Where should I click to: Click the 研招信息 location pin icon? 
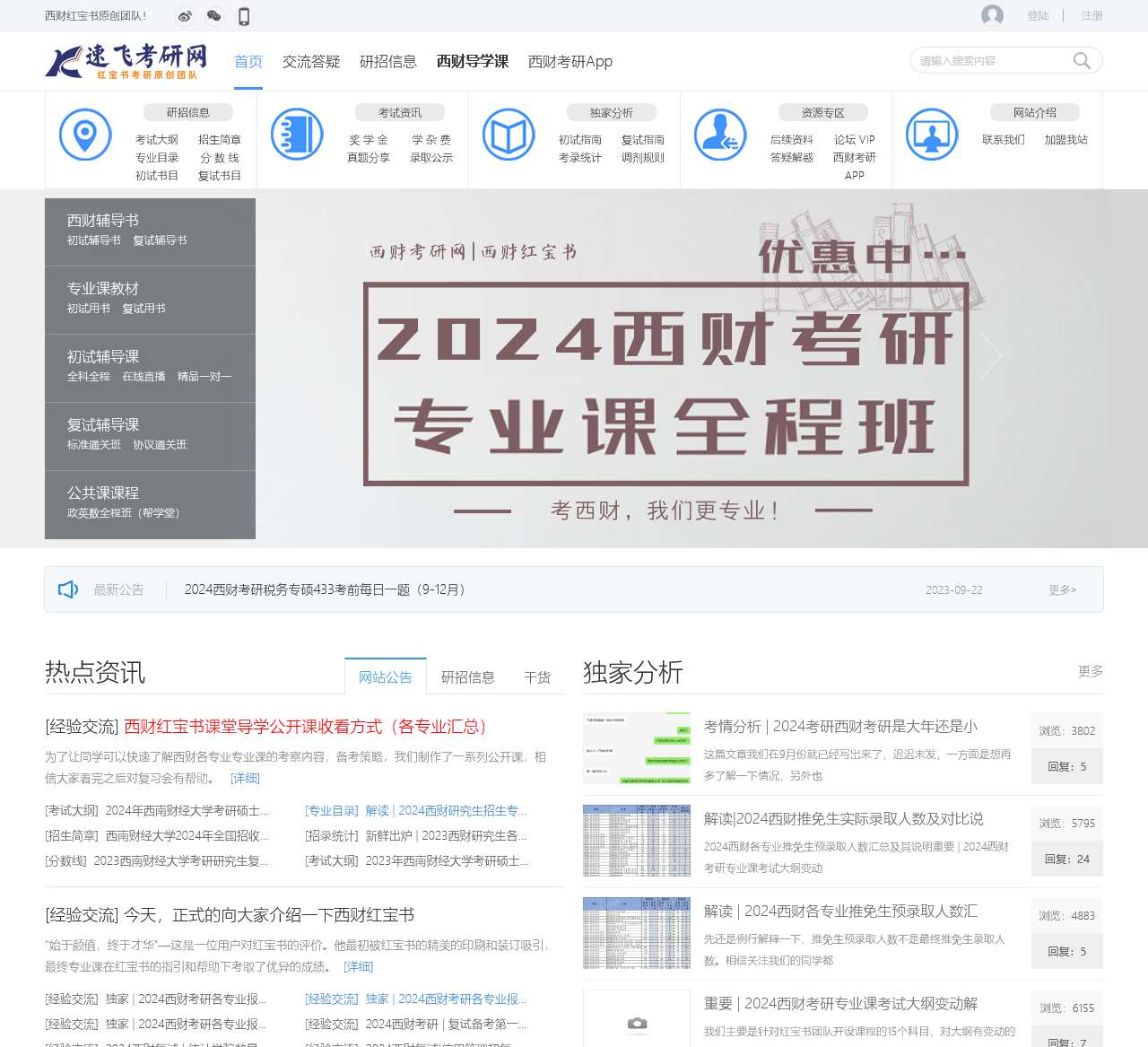(84, 132)
